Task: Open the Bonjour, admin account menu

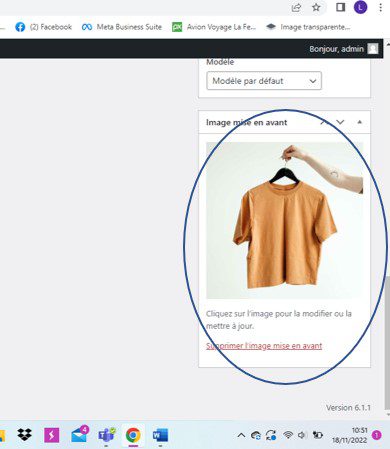Action: coord(344,49)
